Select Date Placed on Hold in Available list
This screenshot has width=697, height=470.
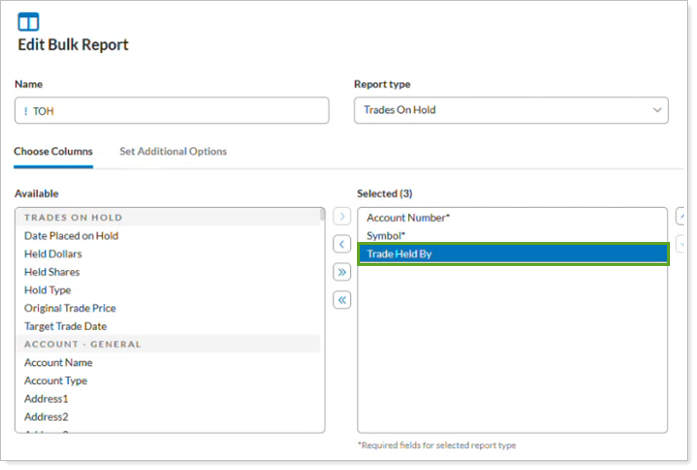(71, 236)
